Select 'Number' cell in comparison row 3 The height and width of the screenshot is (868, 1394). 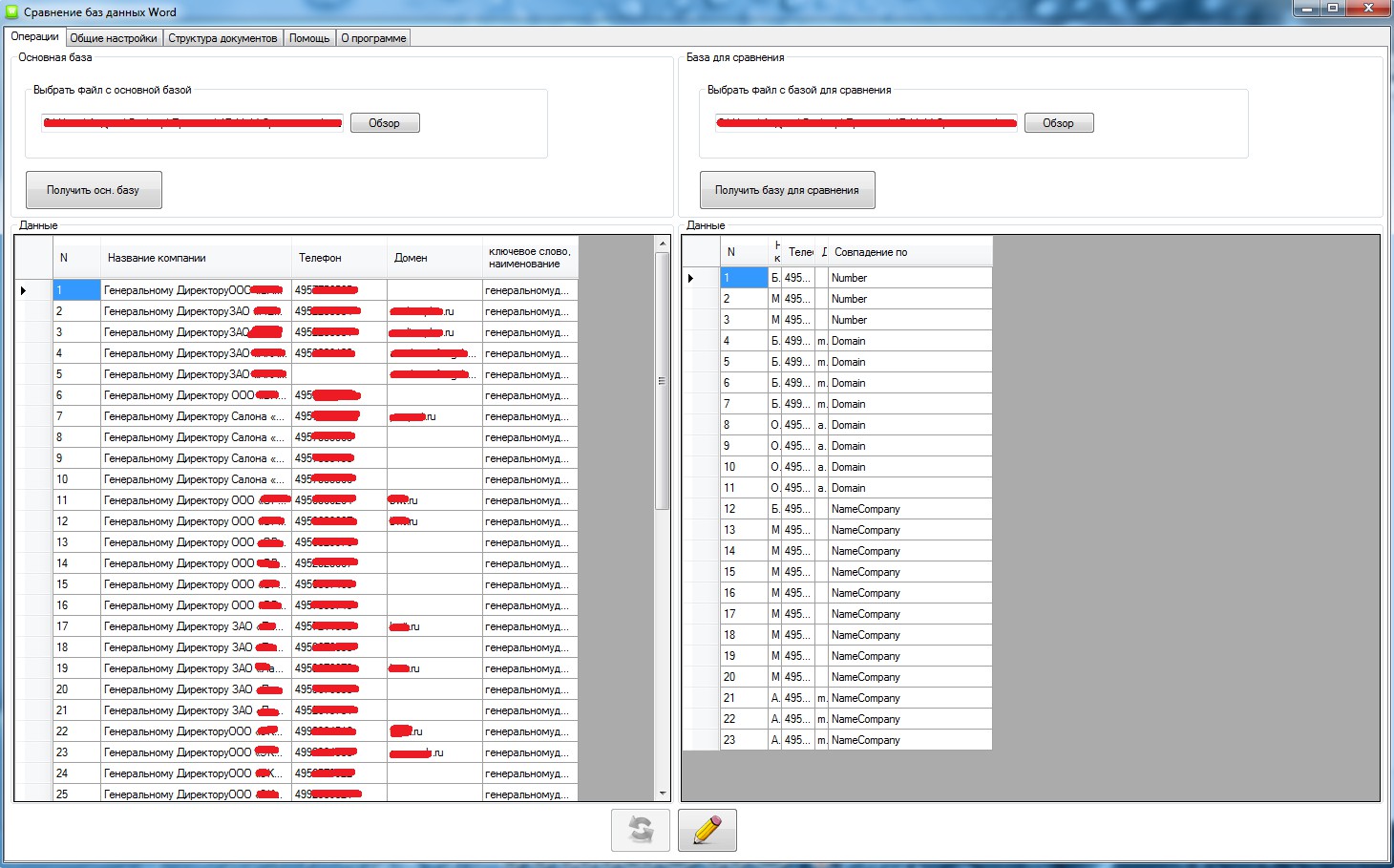[x=910, y=320]
